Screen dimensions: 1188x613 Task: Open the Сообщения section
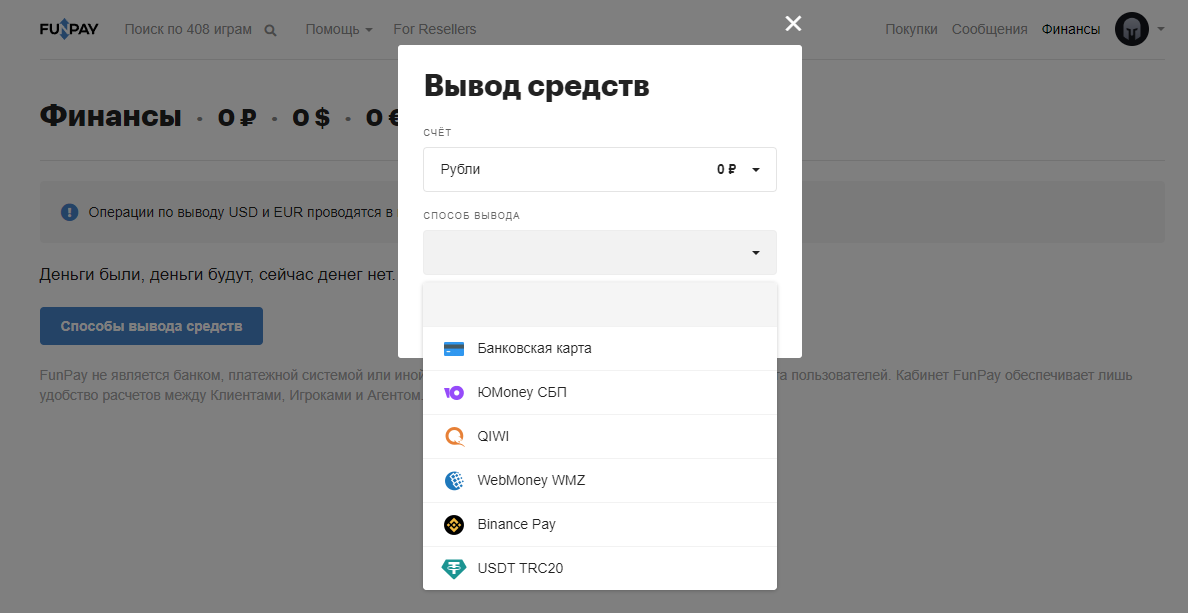coord(989,29)
